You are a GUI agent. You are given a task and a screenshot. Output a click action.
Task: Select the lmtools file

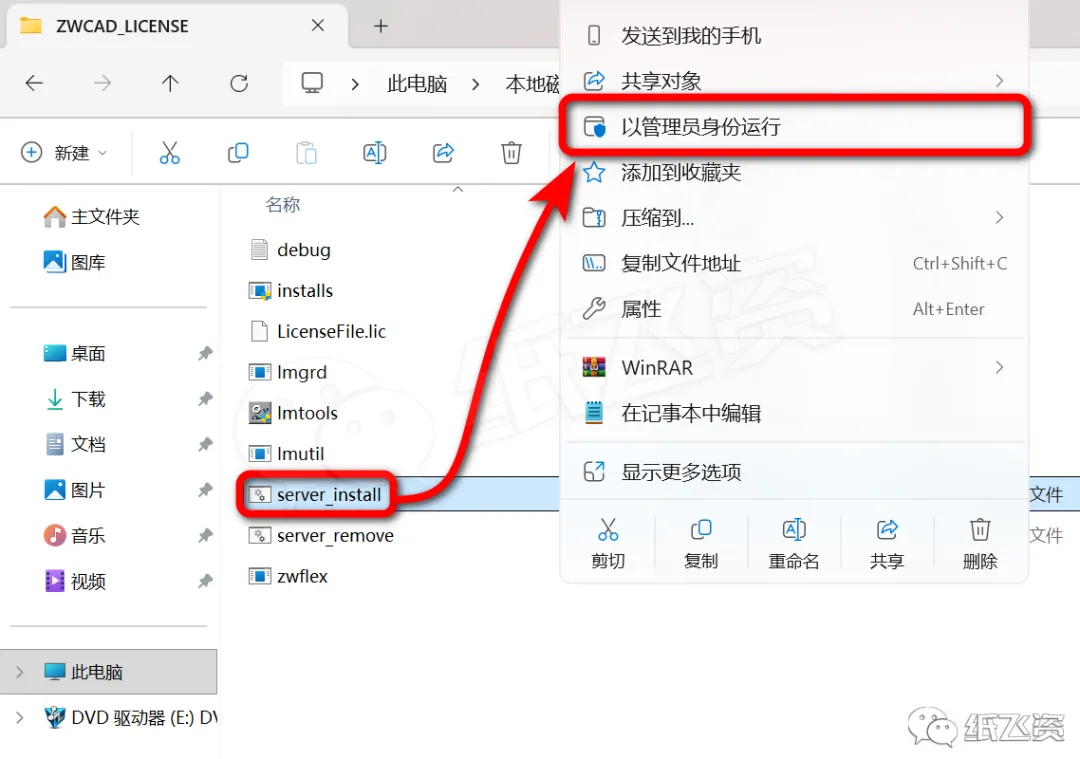pos(293,413)
